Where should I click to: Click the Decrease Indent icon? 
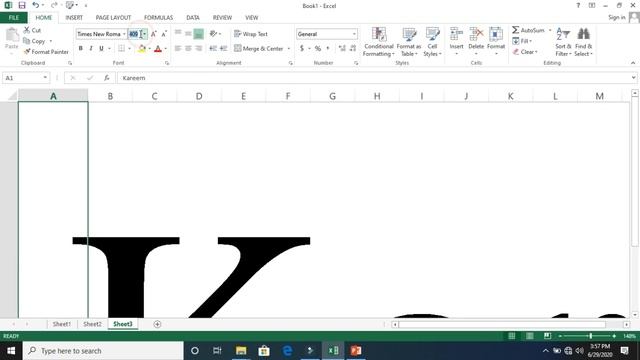point(213,49)
